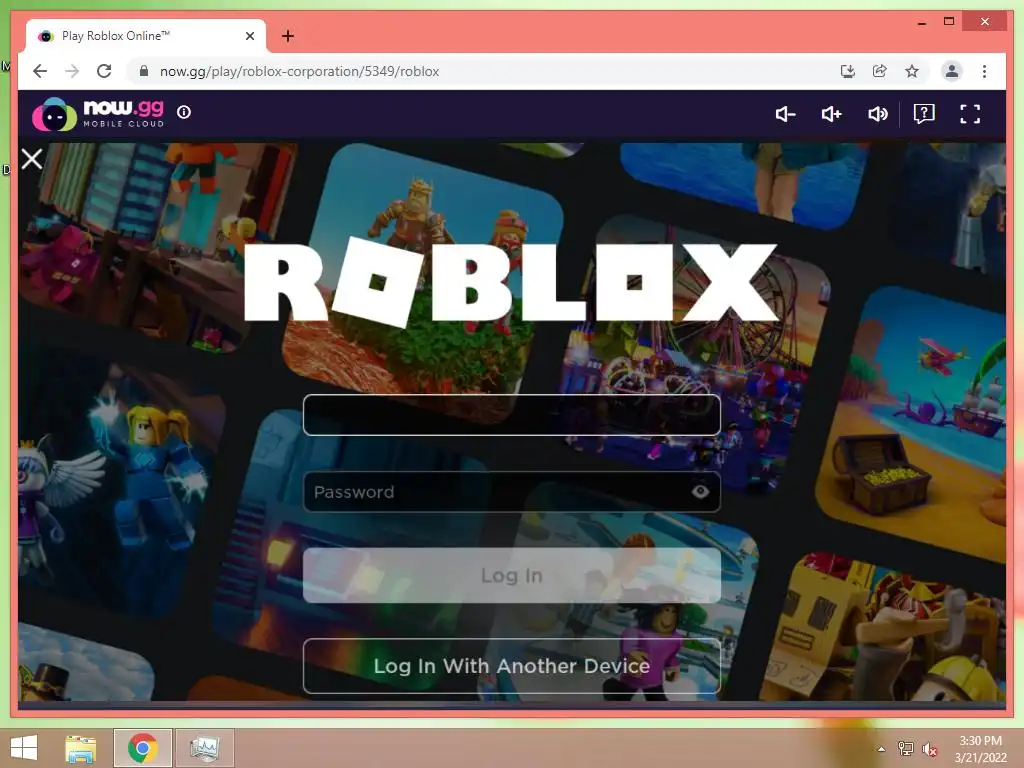Open Chrome's three-dot menu
The width and height of the screenshot is (1024, 768).
point(984,71)
